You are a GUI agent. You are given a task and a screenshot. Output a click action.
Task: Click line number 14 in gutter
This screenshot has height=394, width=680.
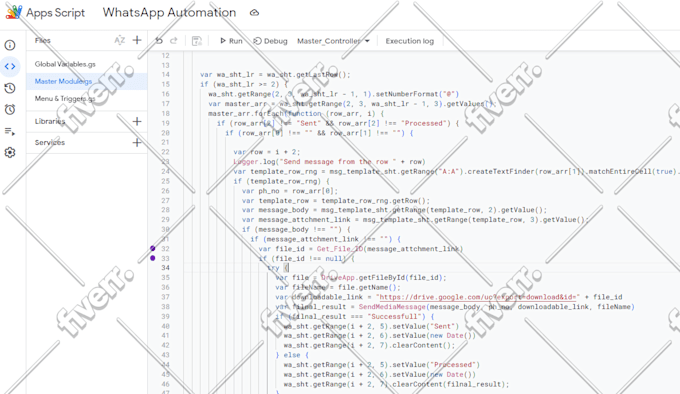[165, 75]
